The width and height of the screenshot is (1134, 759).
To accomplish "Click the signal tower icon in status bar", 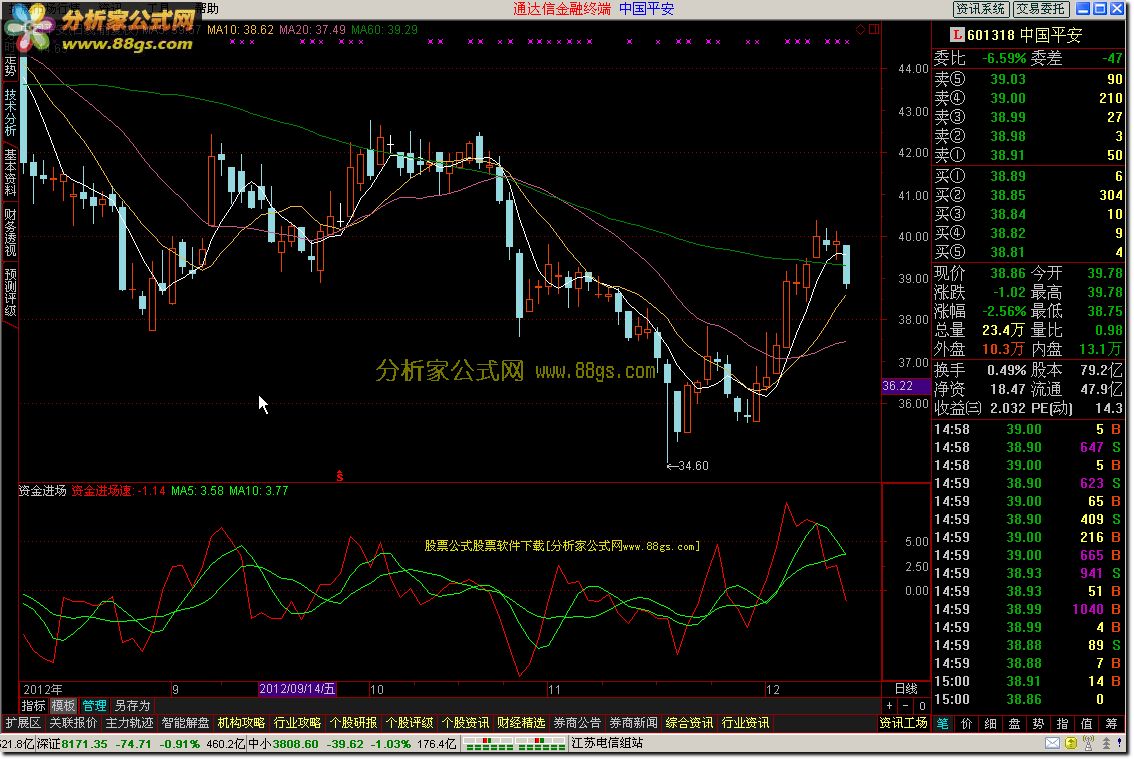I will (1089, 743).
